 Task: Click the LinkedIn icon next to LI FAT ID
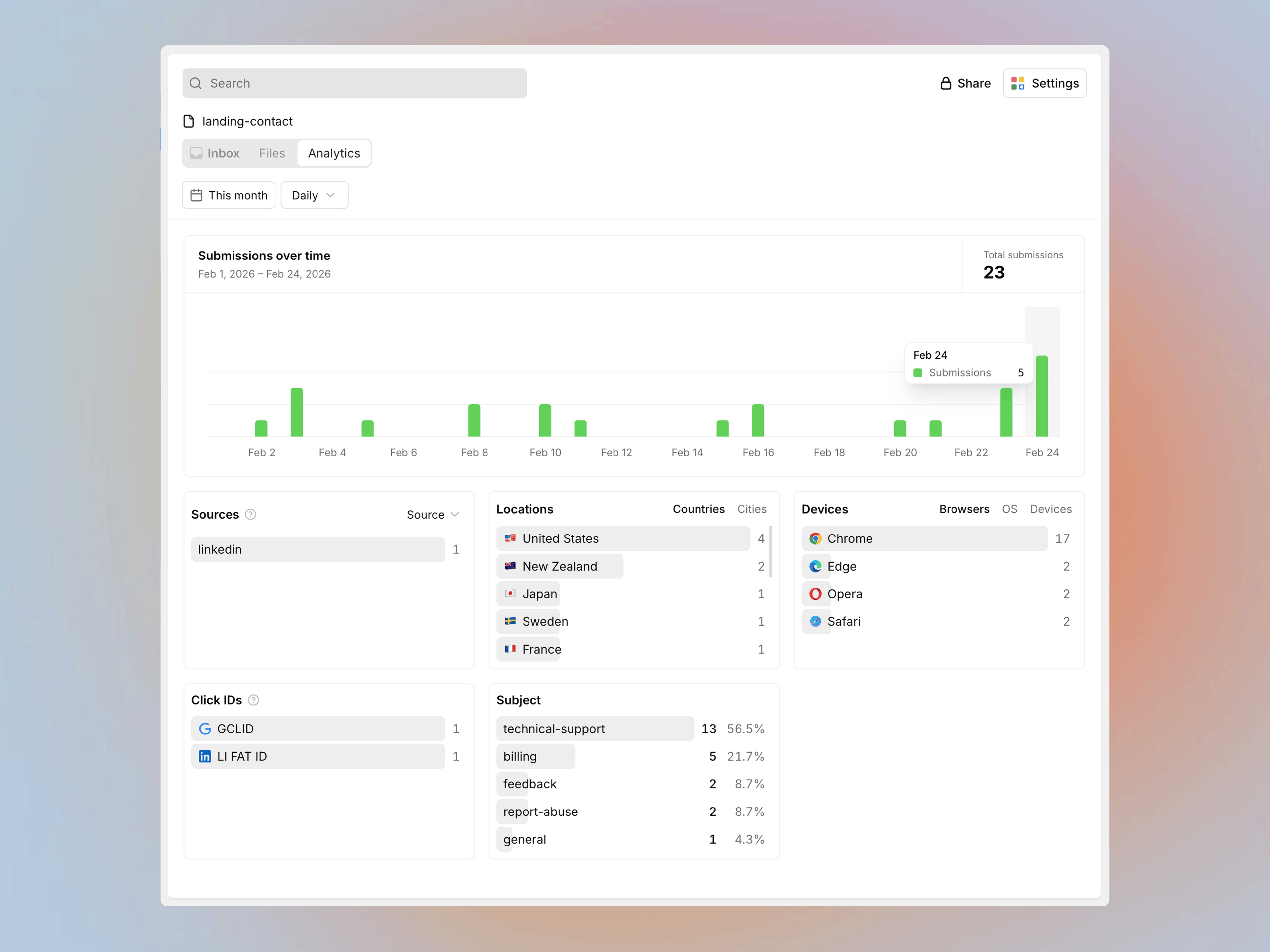[205, 756]
